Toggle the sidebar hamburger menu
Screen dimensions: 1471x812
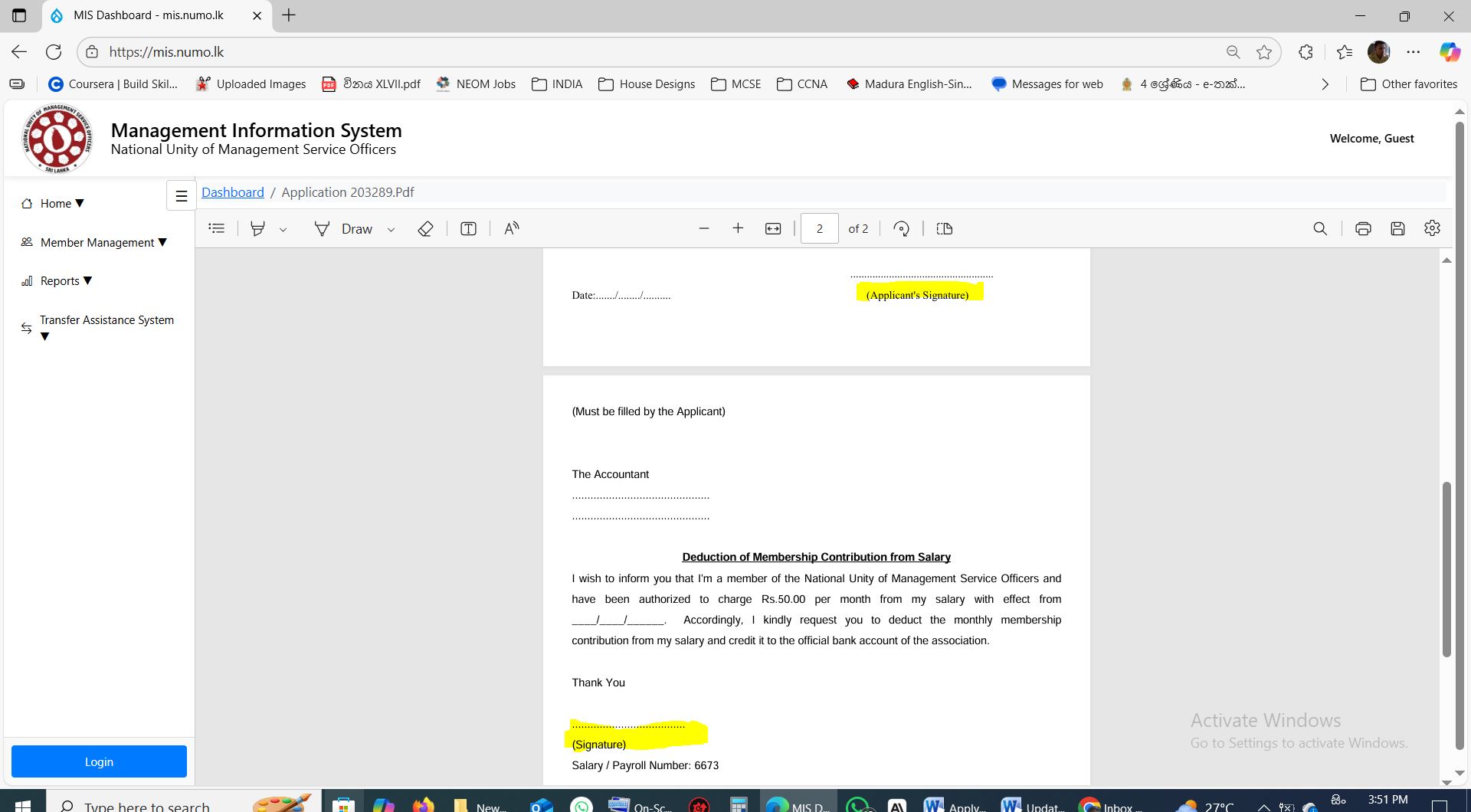pos(181,195)
